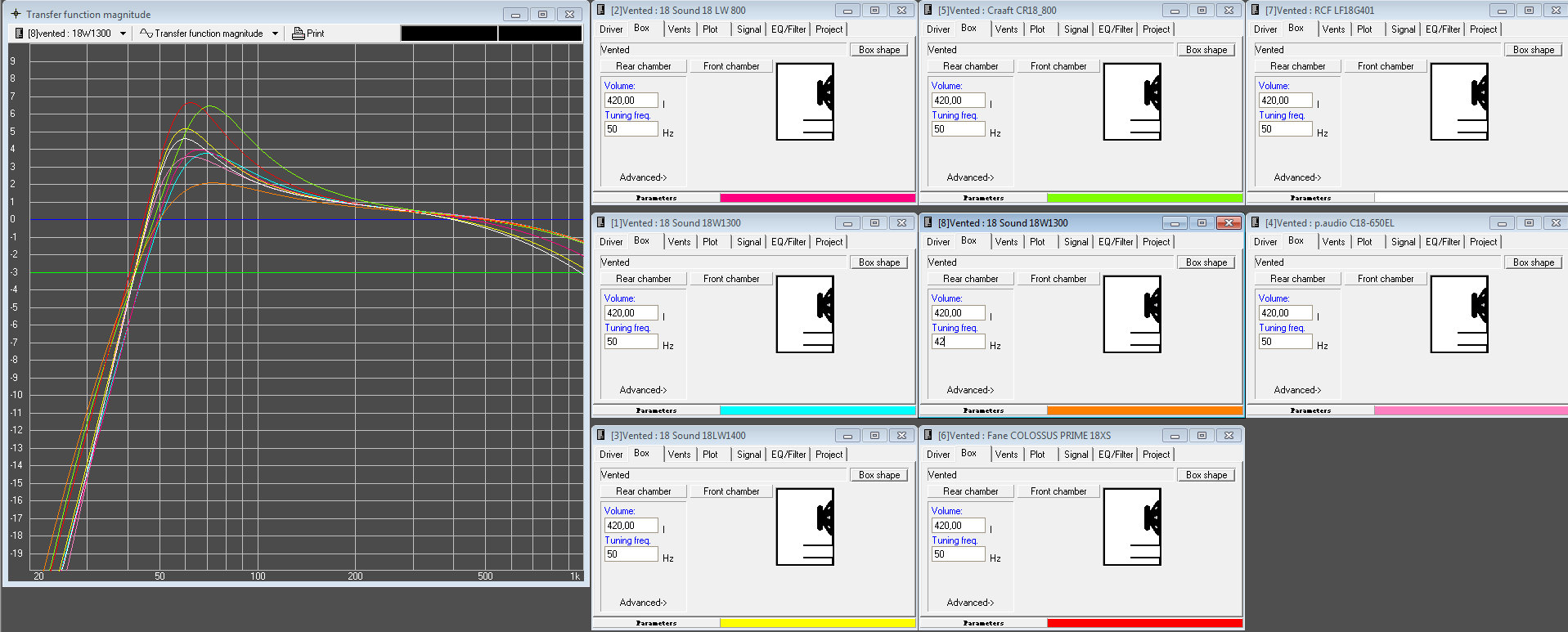This screenshot has width=1568, height=632.
Task: Expand Advanced options in RCF LF18G401 window
Action: point(1297,177)
